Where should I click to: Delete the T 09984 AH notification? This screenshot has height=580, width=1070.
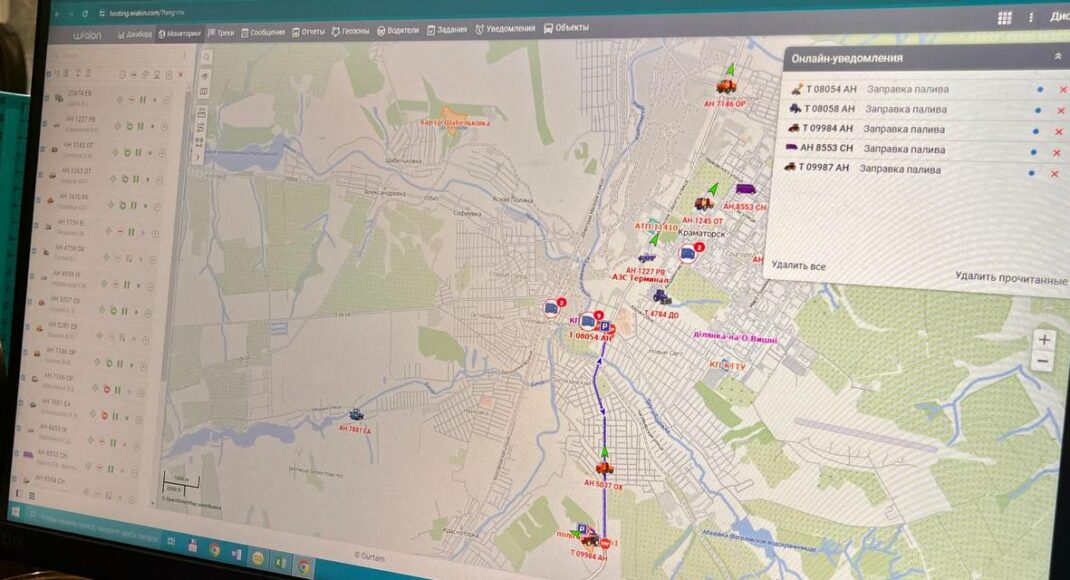tap(1058, 132)
